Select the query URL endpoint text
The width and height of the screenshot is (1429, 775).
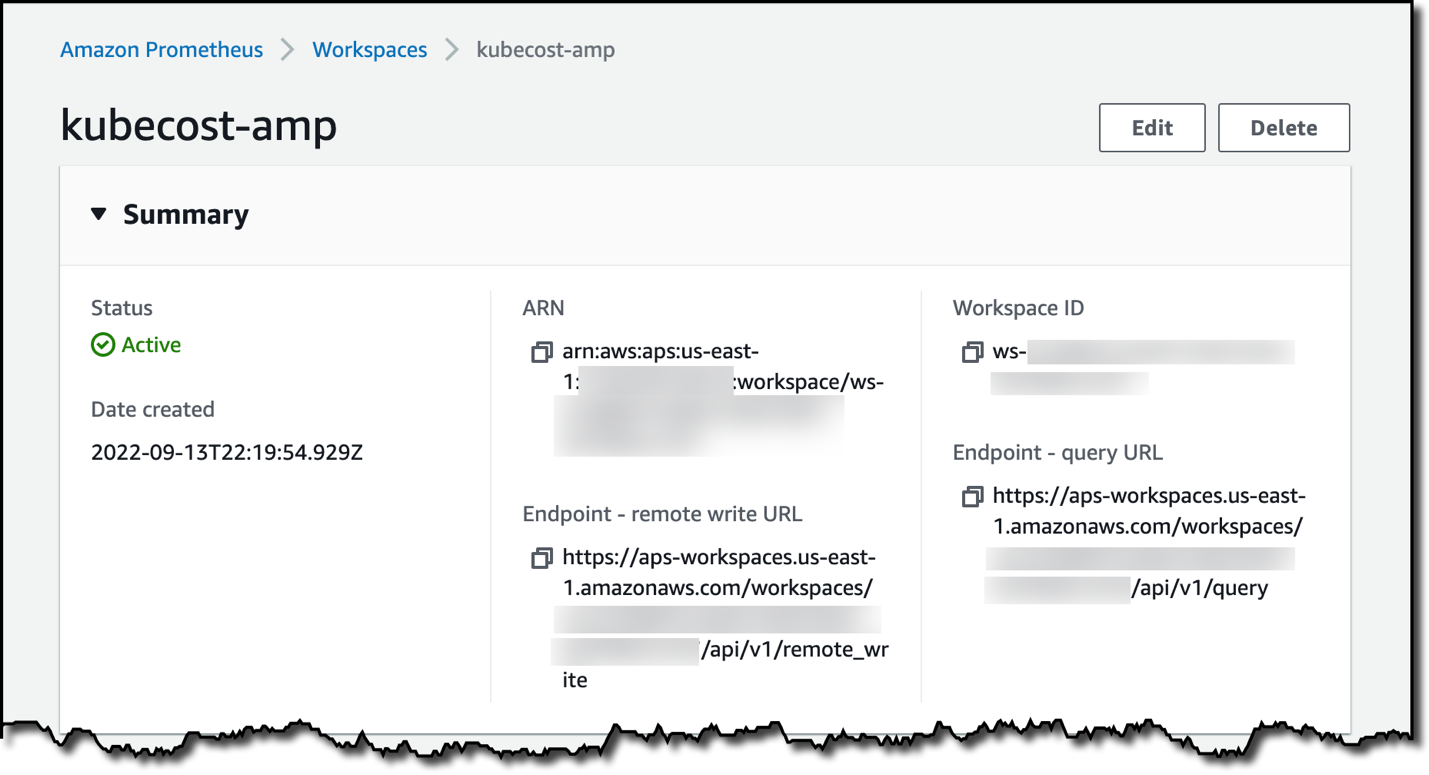pos(1140,541)
